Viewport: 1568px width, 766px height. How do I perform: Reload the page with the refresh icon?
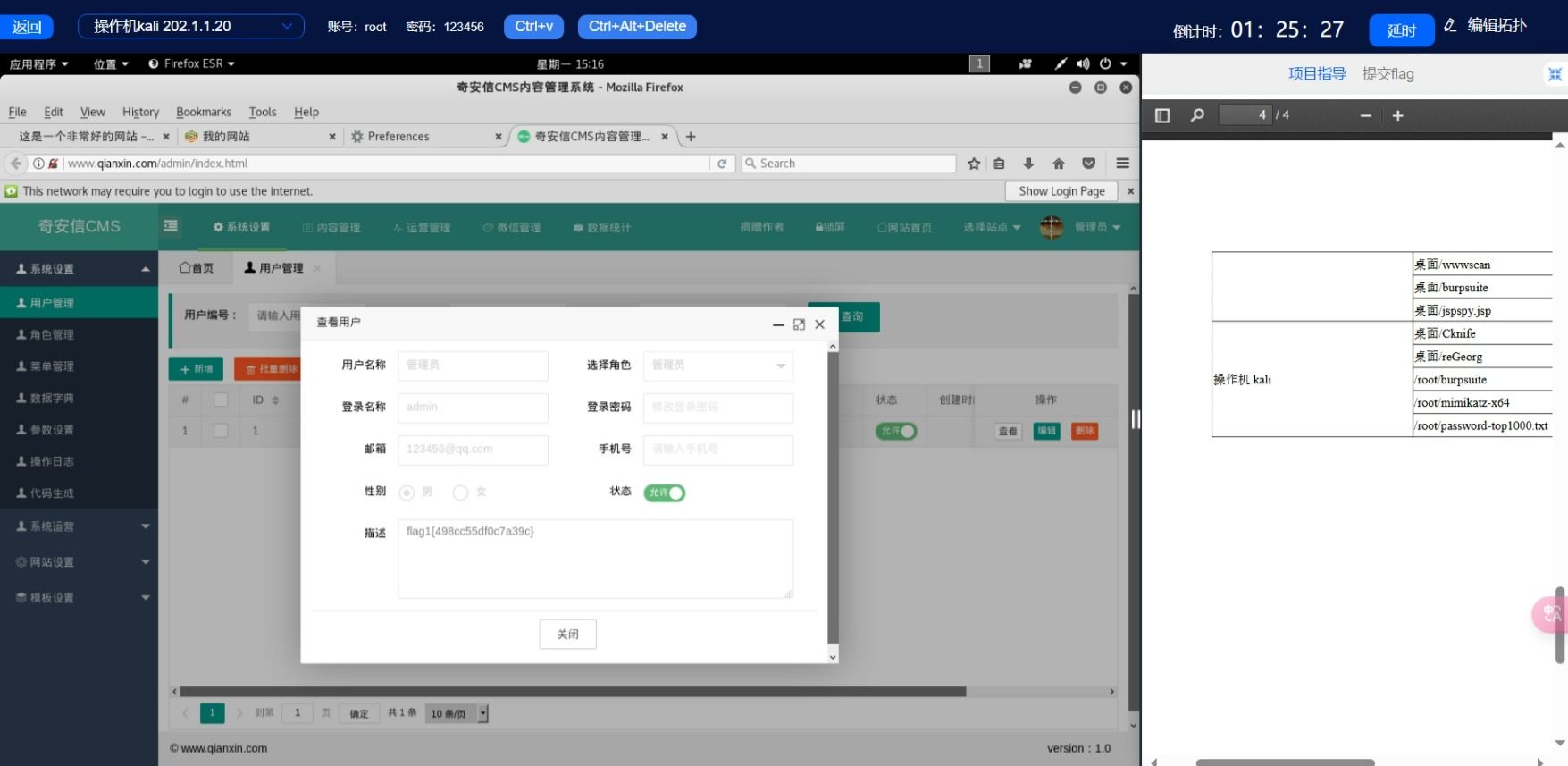[x=722, y=164]
